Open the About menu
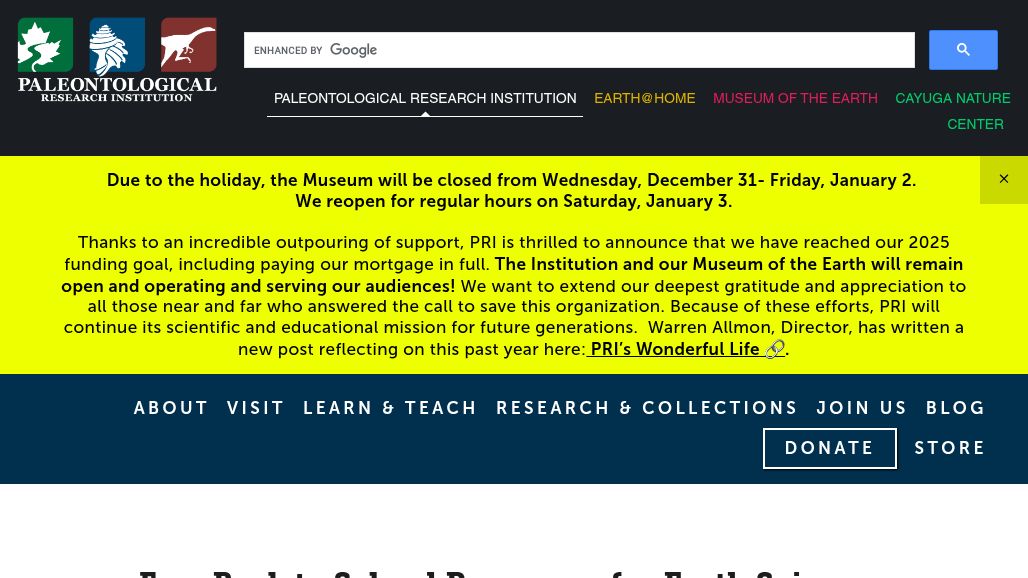The height and width of the screenshot is (578, 1028). (x=171, y=408)
